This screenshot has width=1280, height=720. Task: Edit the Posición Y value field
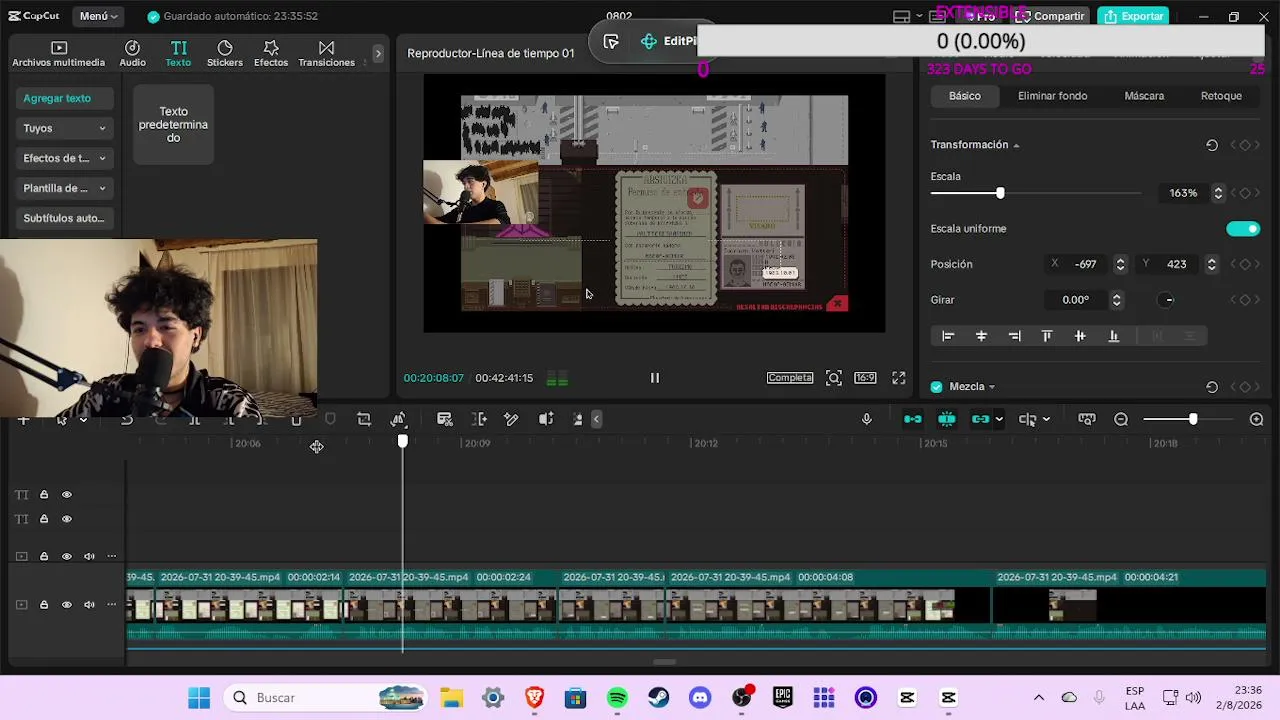click(x=1177, y=264)
